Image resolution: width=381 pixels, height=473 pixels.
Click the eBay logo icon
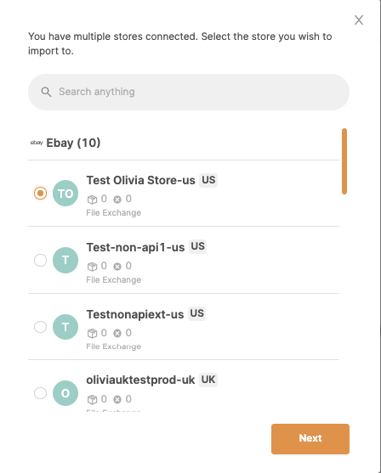tap(37, 143)
